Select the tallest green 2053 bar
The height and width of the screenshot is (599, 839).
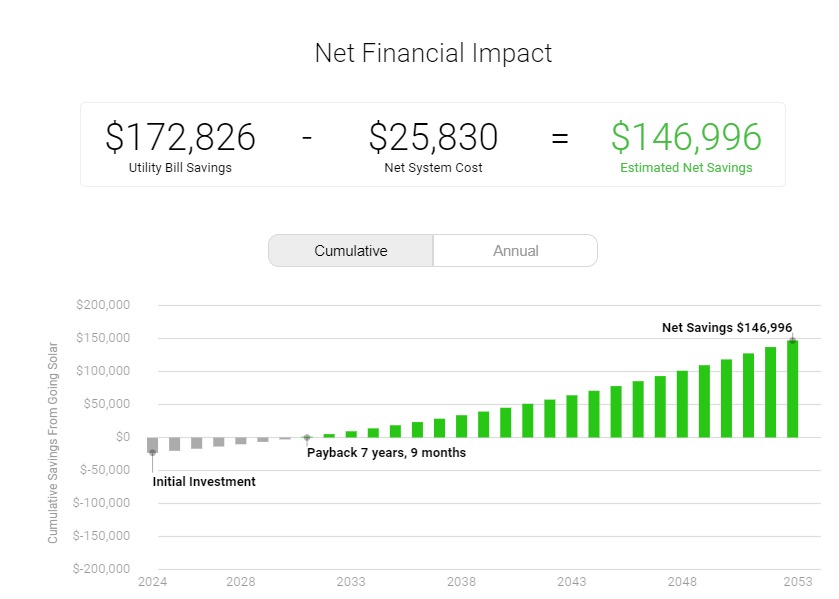click(x=792, y=389)
